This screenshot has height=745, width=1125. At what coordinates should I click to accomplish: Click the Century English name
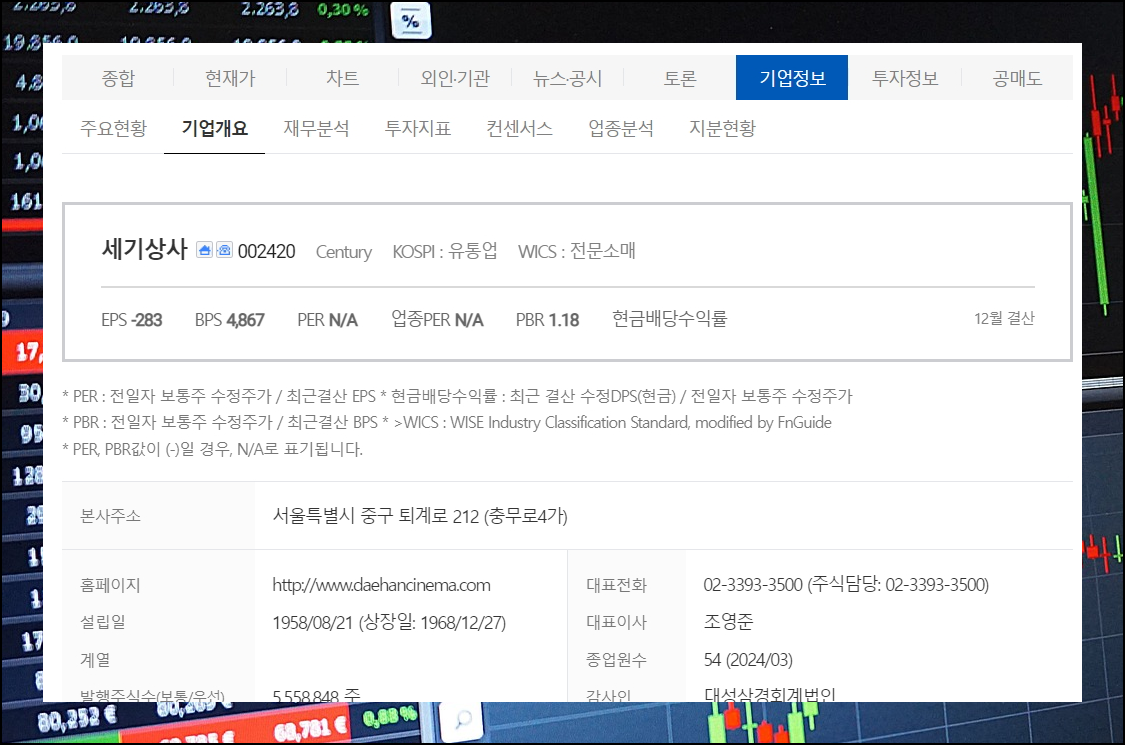(x=344, y=252)
